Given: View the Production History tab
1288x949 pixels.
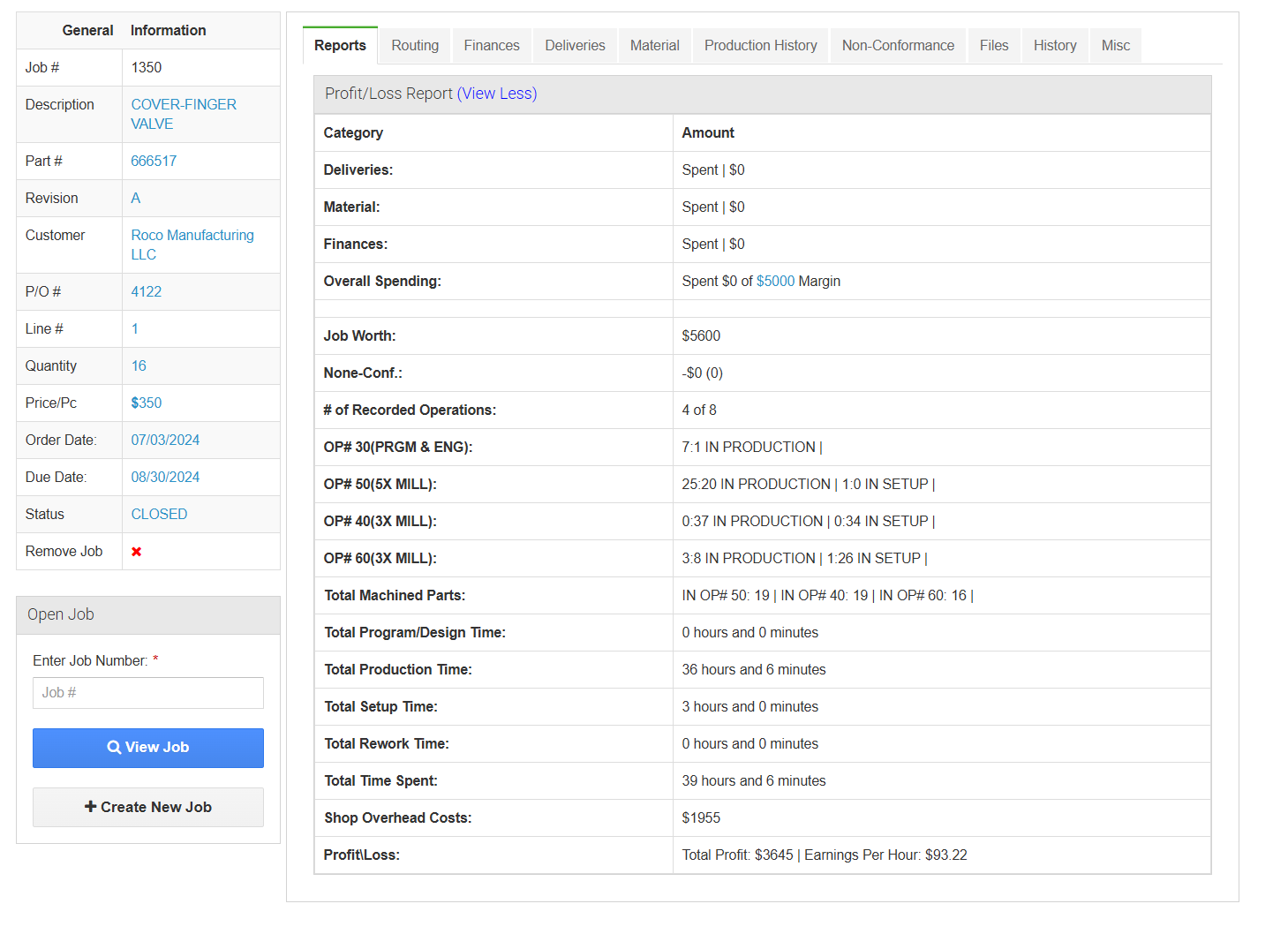Looking at the screenshot, I should tap(760, 45).
